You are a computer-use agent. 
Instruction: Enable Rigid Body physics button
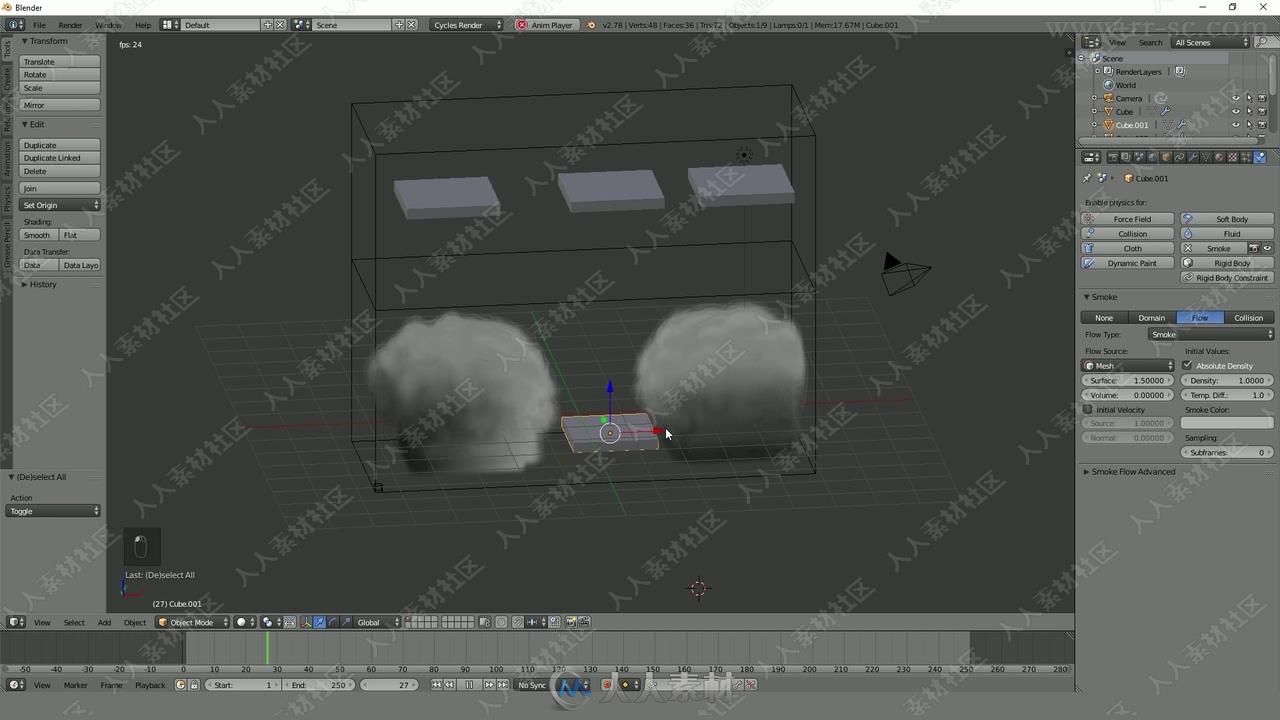coord(1227,263)
